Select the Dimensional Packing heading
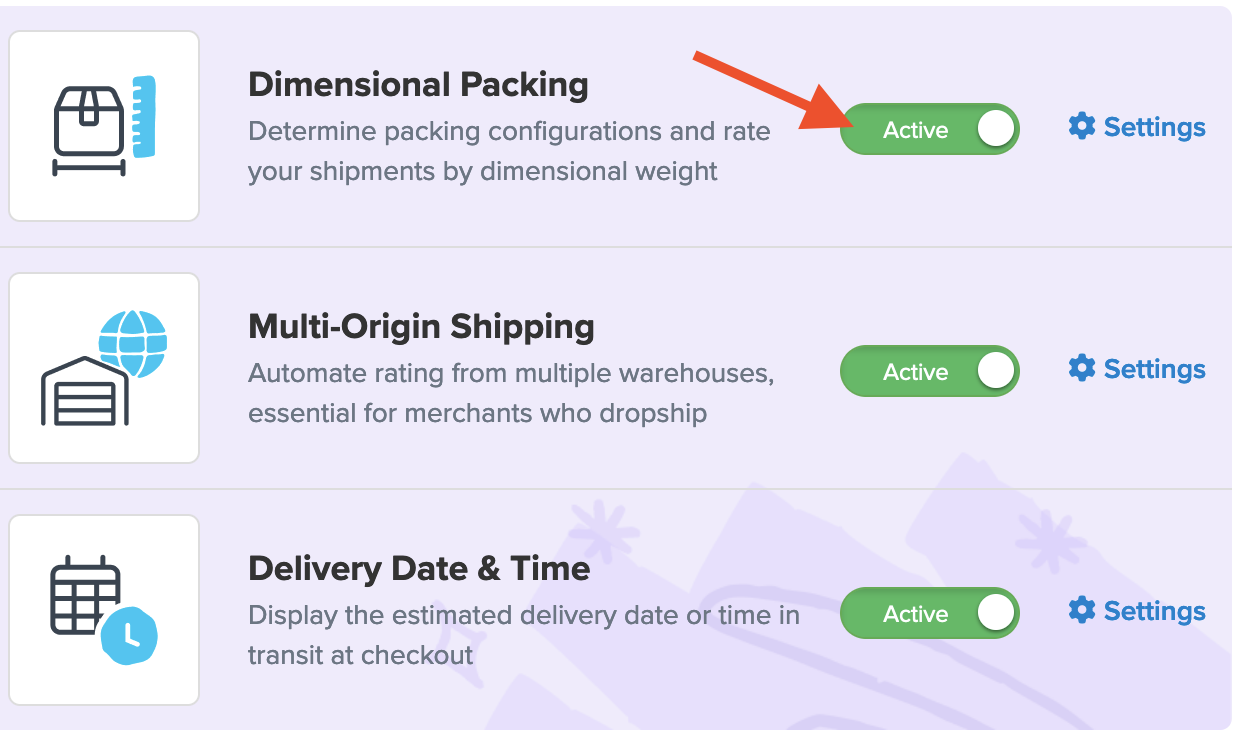 coord(418,85)
